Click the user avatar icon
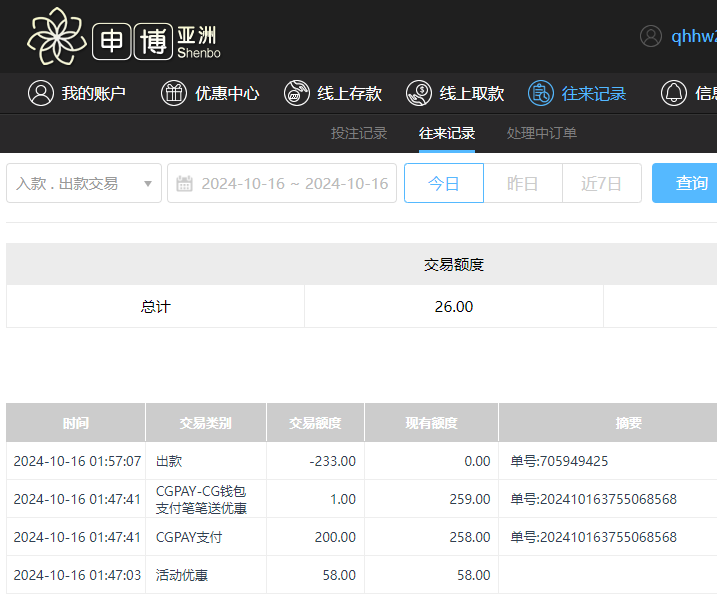The height and width of the screenshot is (600, 717). 651,36
